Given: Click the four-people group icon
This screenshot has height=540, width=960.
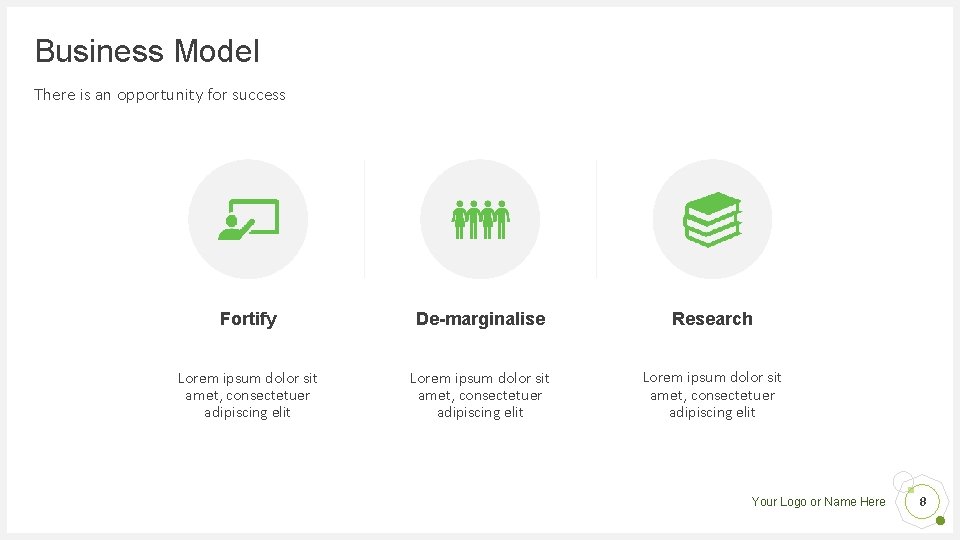Looking at the screenshot, I should [x=480, y=219].
